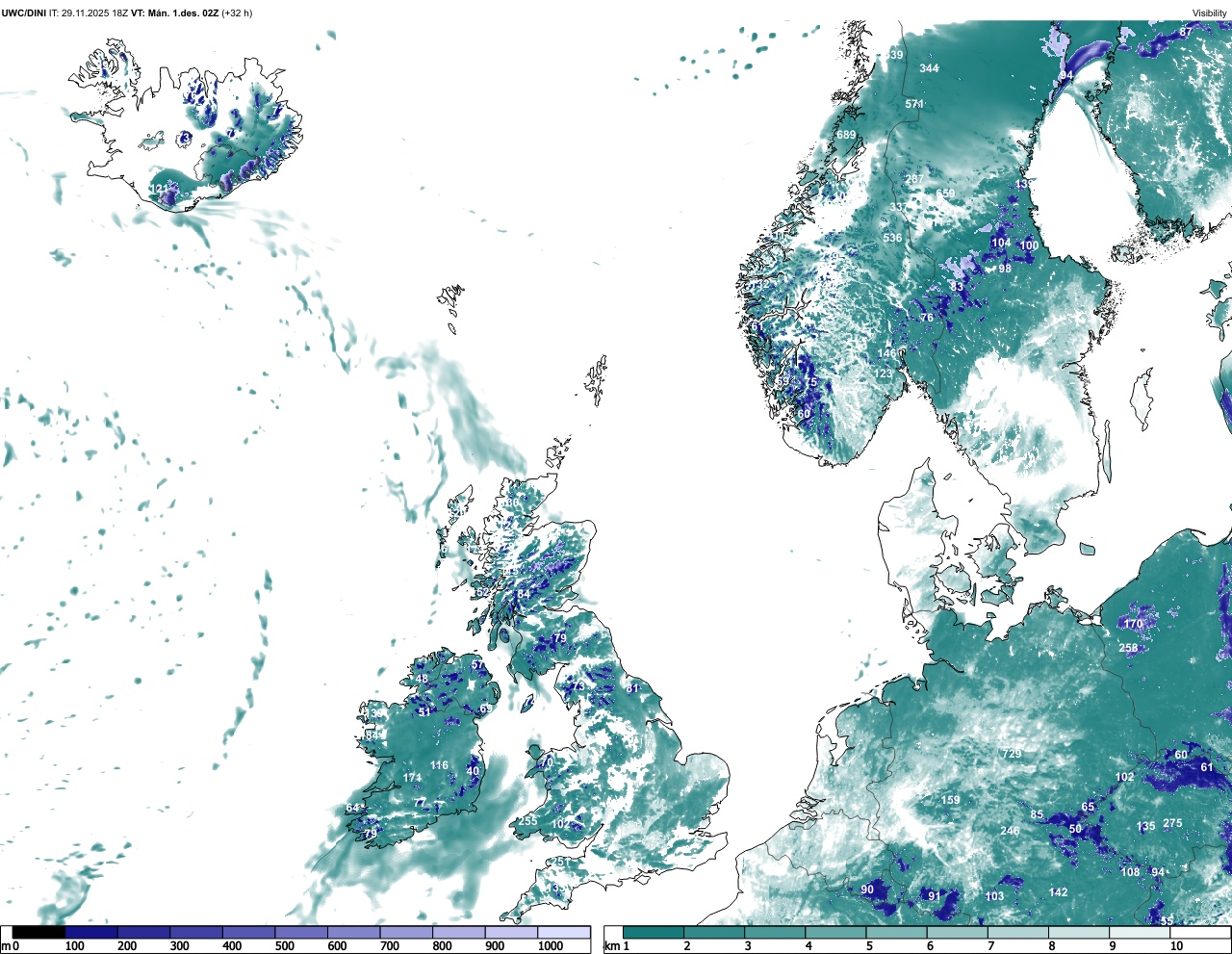Click the '344' visibility value over northern Norway

(x=929, y=68)
